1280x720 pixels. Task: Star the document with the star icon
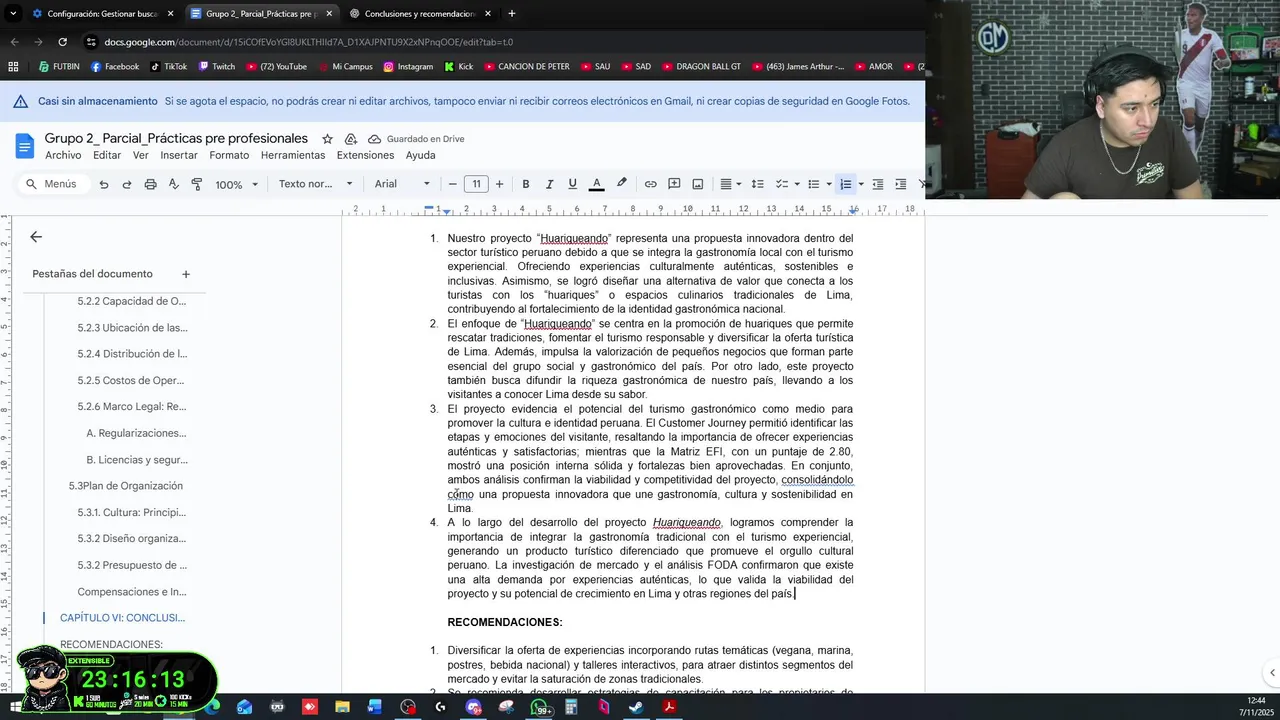(x=327, y=139)
